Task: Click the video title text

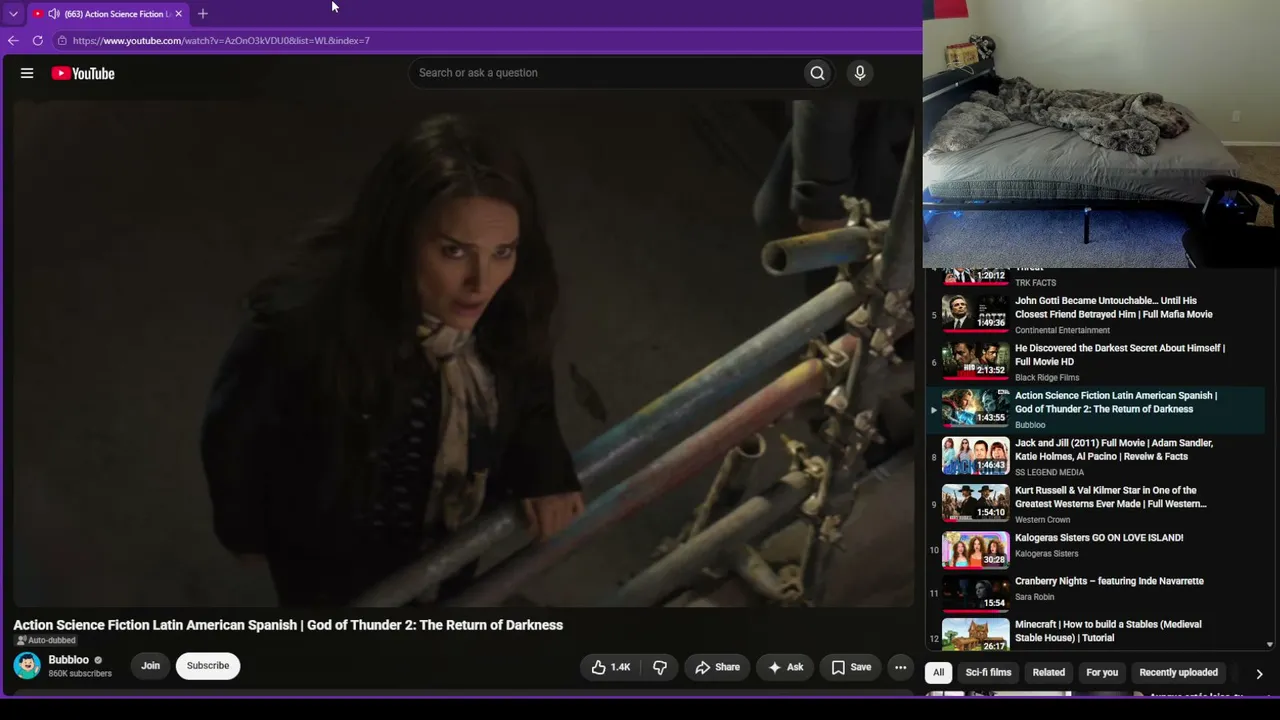Action: coord(288,625)
